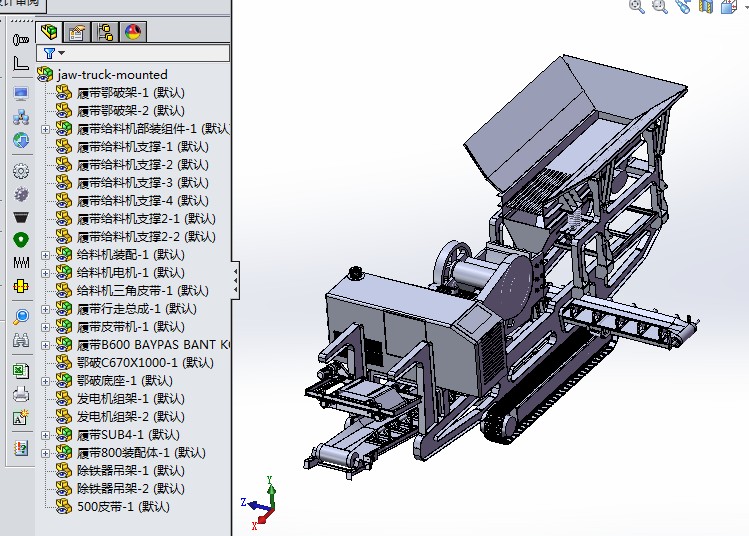The image size is (749, 536).
Task: Expand the 履带行走总成-1 node
Action: tap(45, 309)
